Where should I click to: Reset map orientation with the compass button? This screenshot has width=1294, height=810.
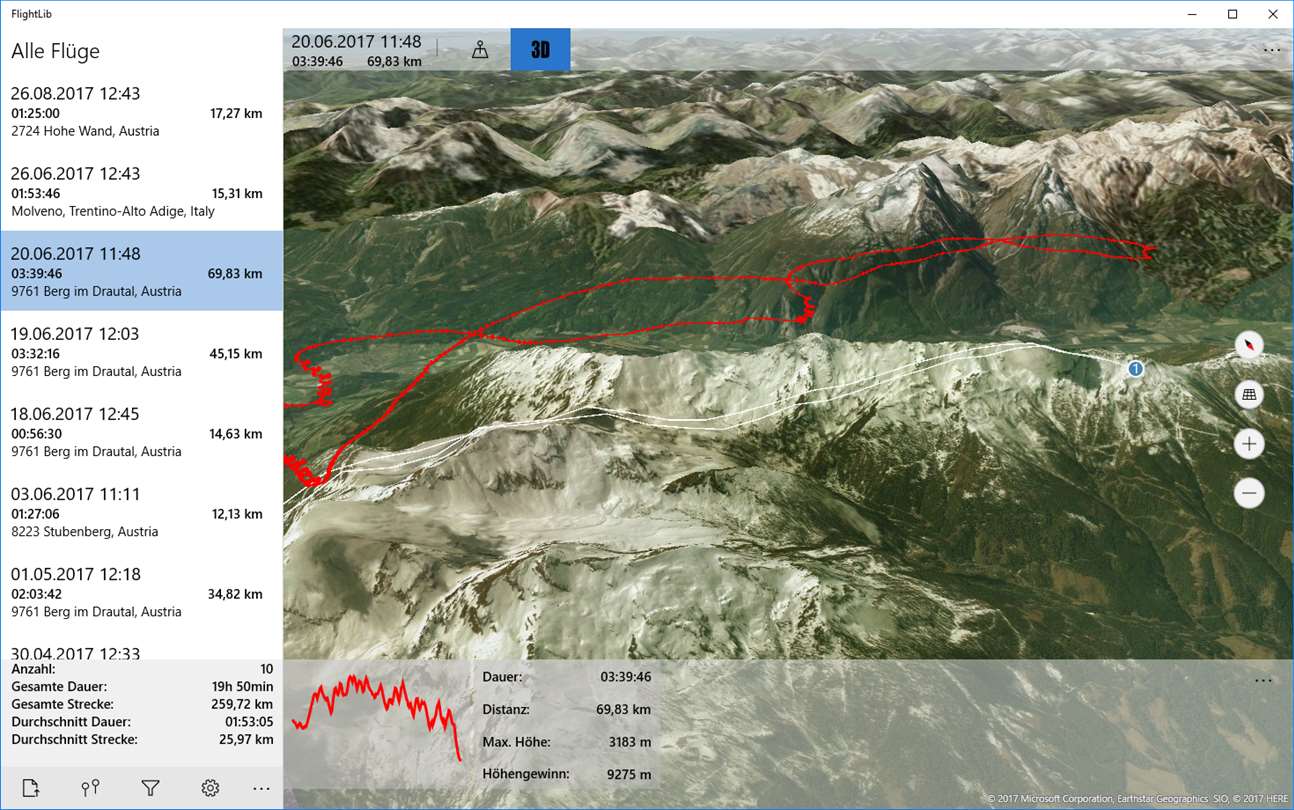[1249, 346]
